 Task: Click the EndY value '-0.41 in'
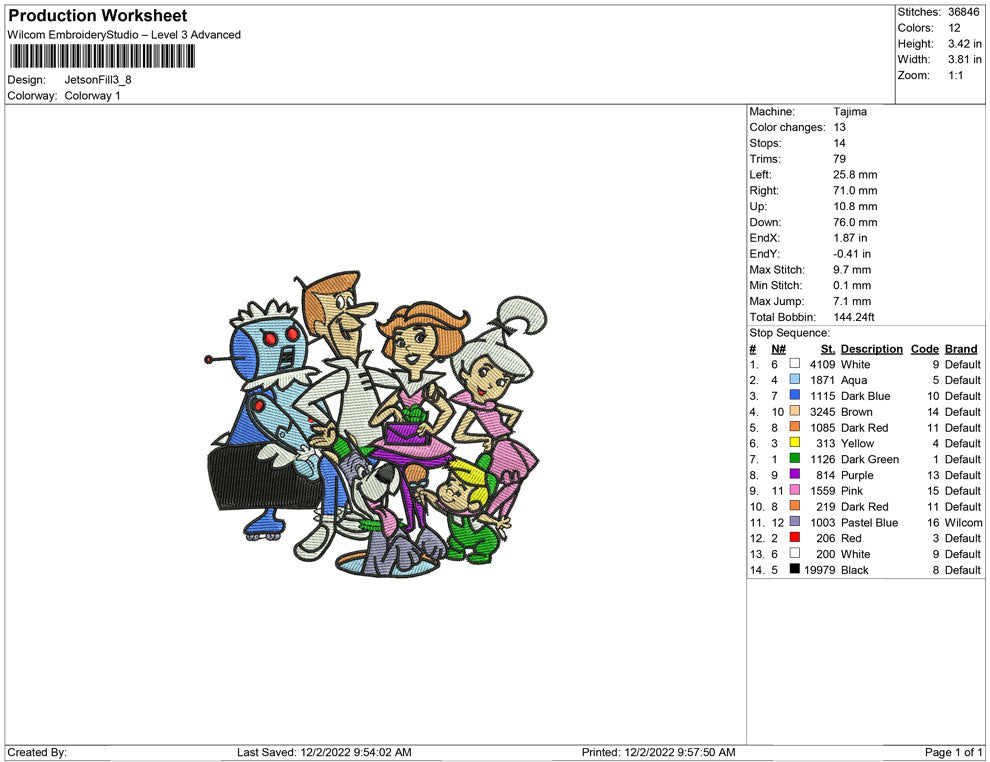[852, 254]
